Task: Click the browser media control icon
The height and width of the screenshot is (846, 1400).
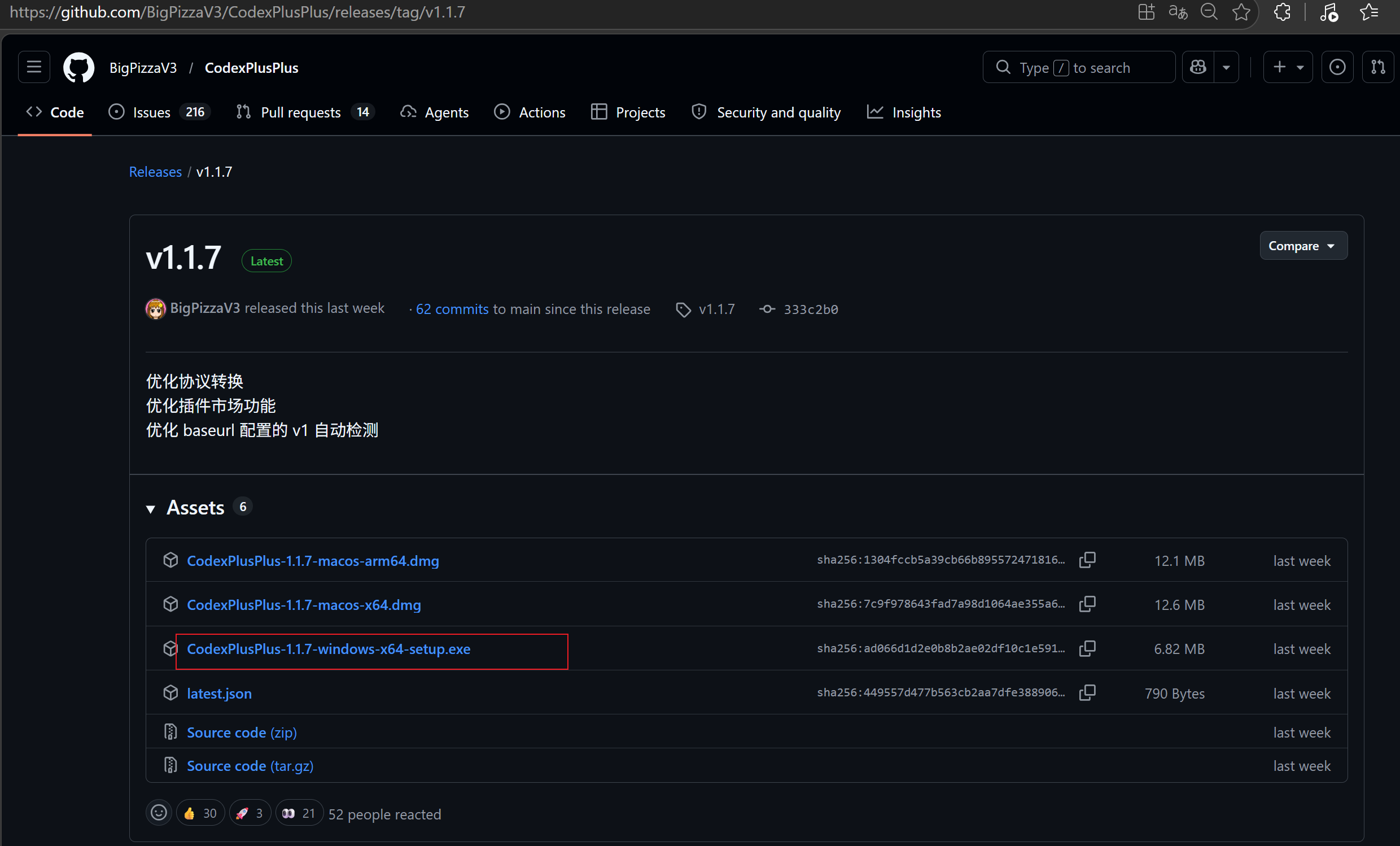Action: click(1328, 12)
